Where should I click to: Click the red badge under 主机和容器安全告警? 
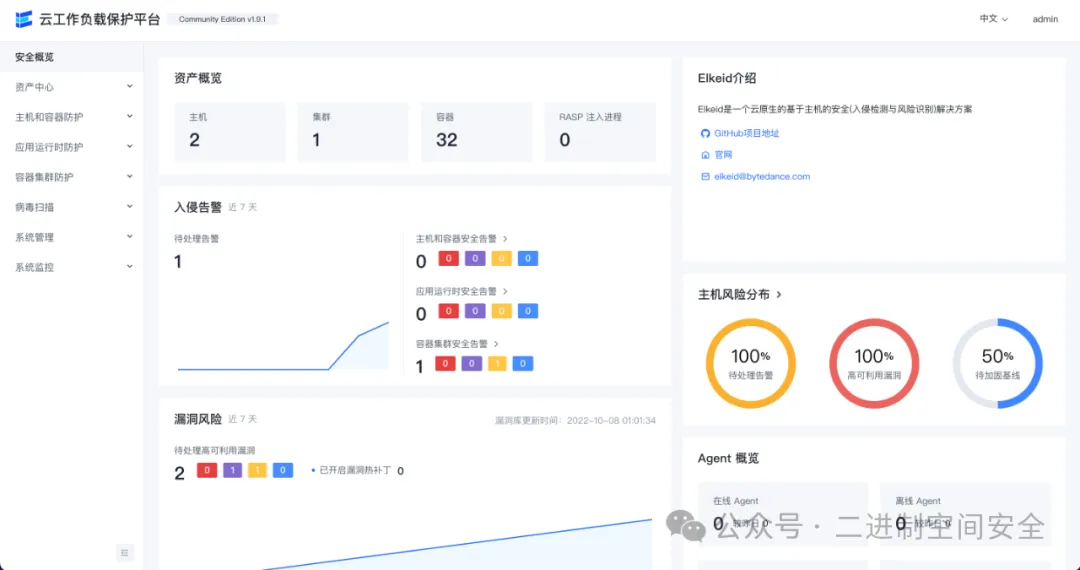[x=449, y=259]
